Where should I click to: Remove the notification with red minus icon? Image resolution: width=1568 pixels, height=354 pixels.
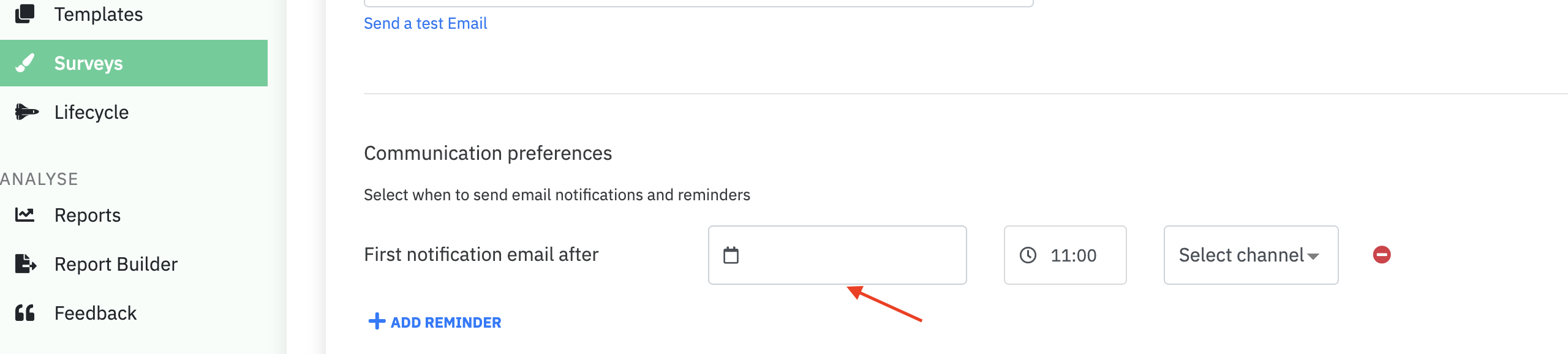pyautogui.click(x=1381, y=255)
